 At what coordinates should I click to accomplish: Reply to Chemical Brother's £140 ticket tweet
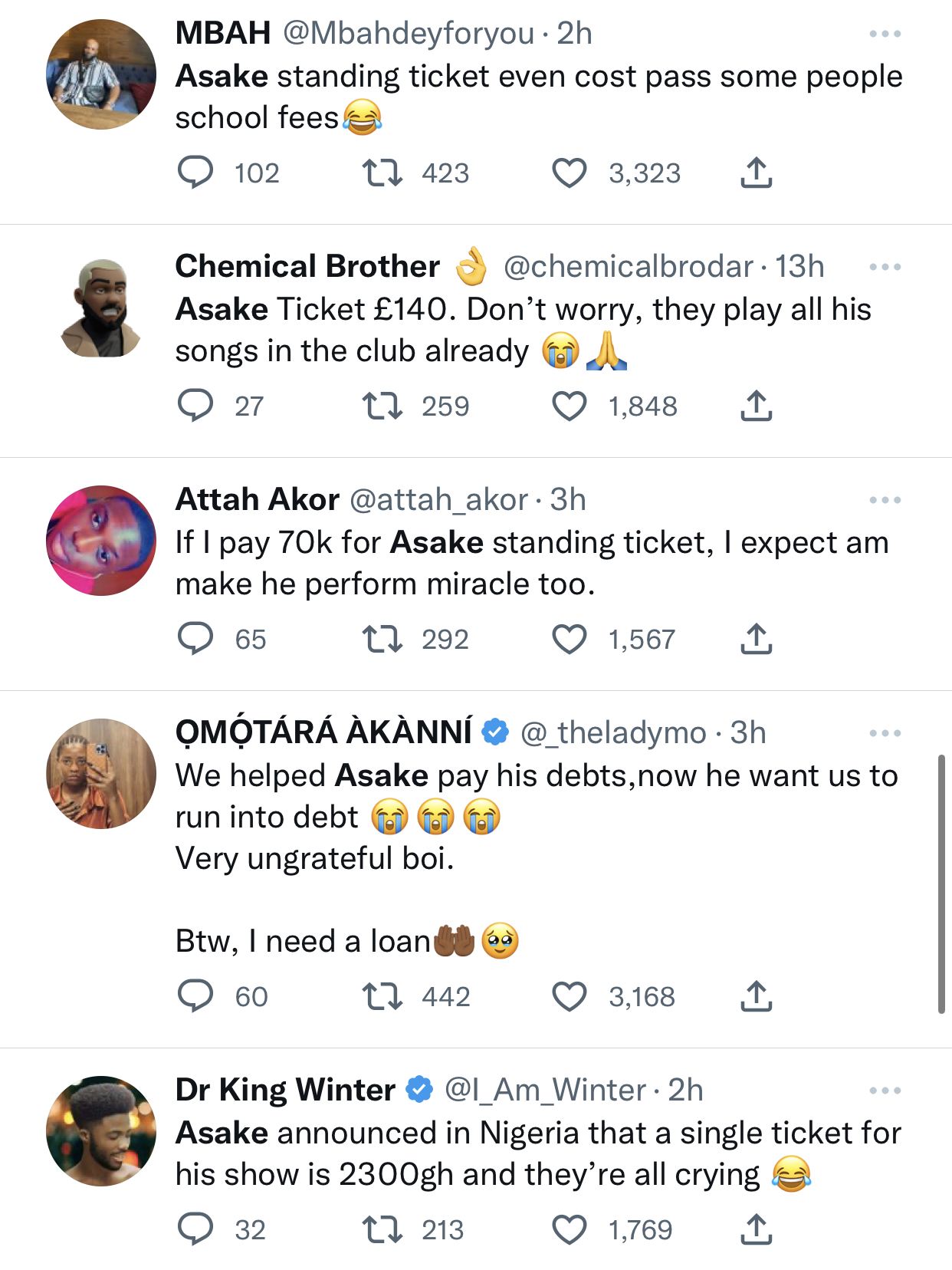point(195,406)
